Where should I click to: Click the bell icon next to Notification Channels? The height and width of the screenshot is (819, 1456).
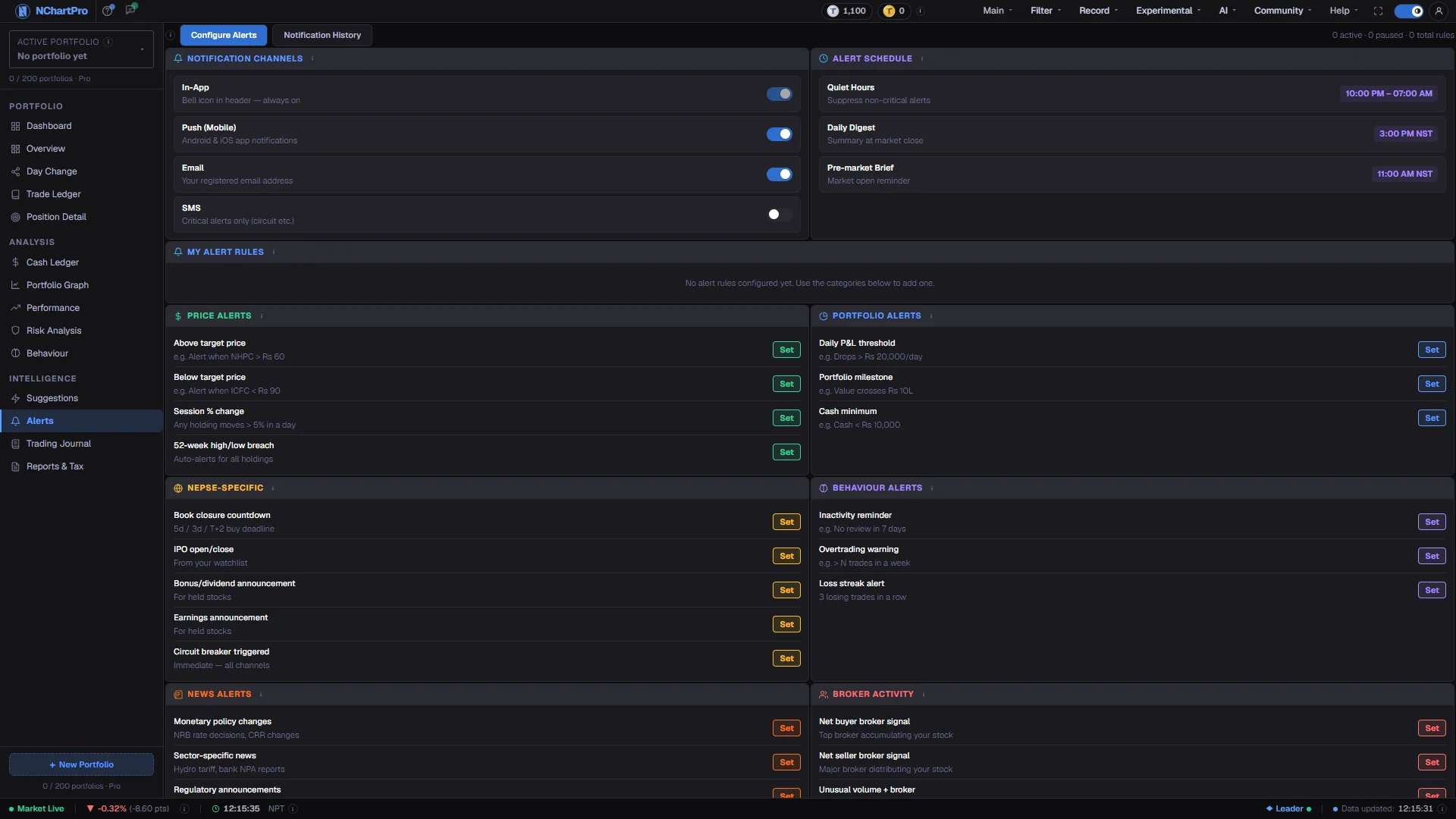click(178, 58)
